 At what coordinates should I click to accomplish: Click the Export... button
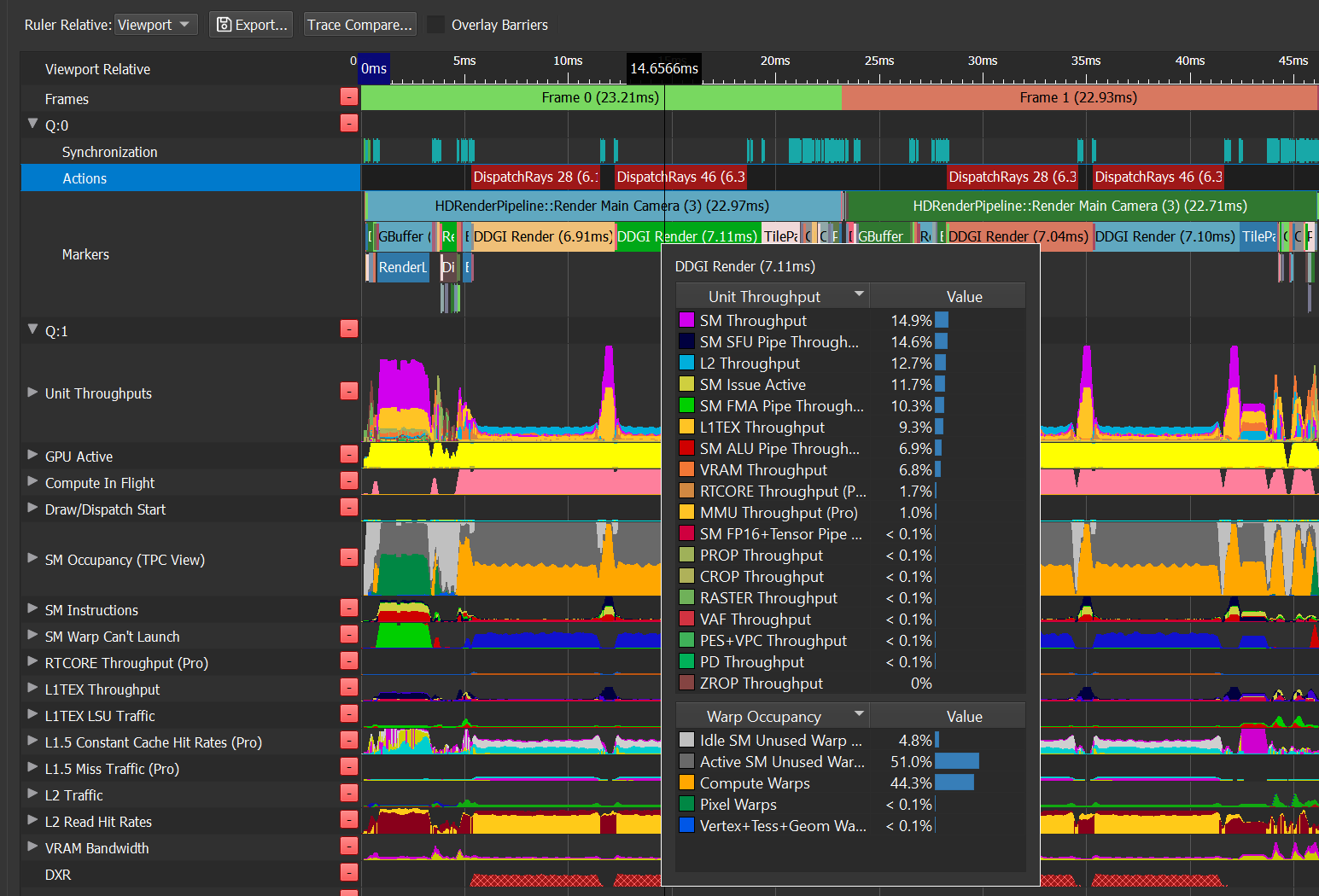[251, 25]
